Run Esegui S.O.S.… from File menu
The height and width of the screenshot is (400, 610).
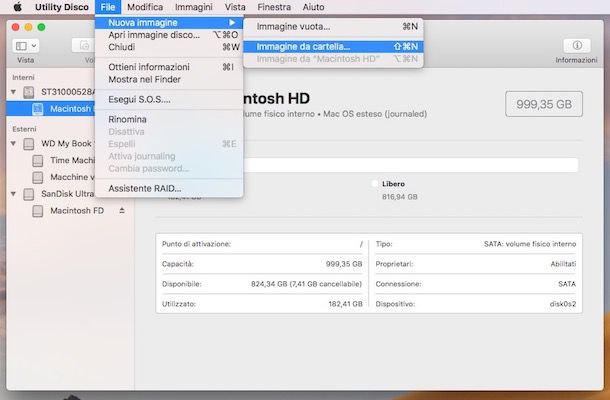(169, 99)
